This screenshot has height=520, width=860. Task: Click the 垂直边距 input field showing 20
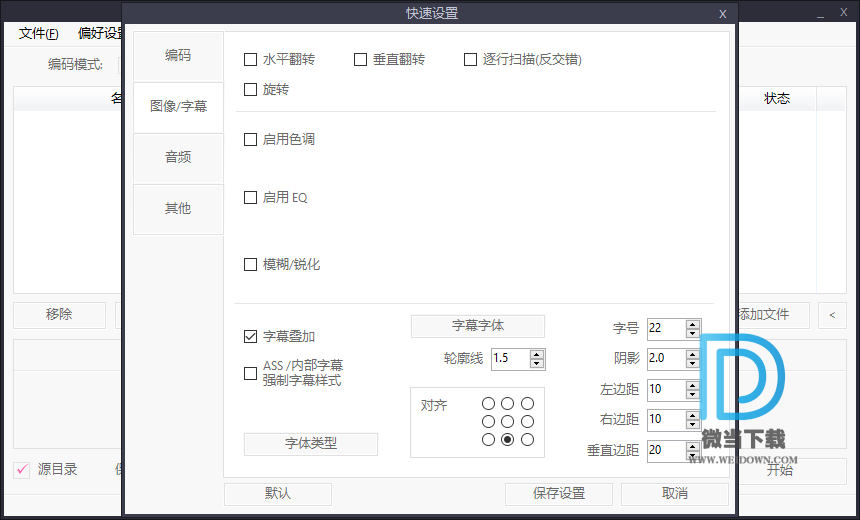(x=666, y=451)
